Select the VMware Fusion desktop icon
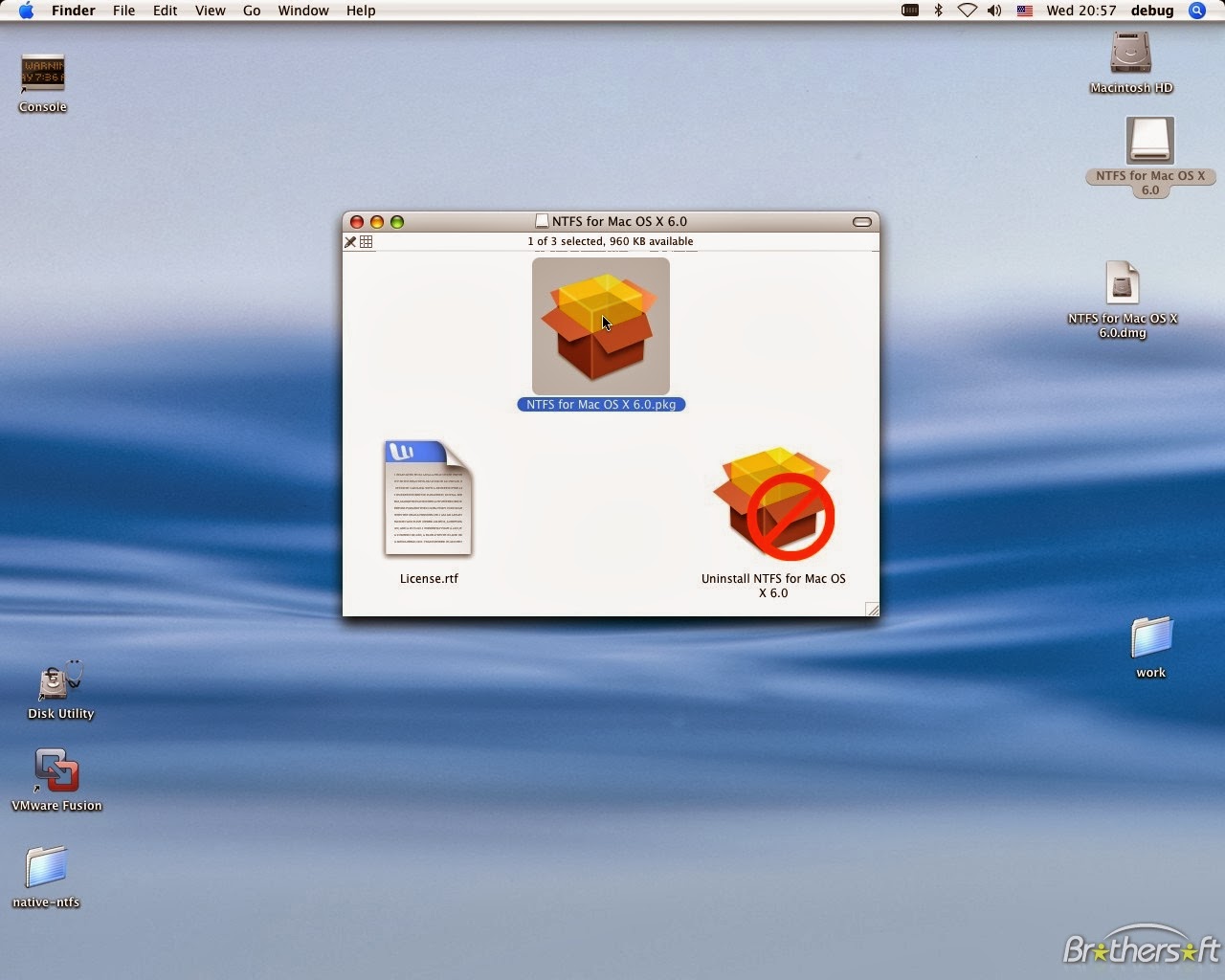Image resolution: width=1225 pixels, height=980 pixels. click(x=56, y=771)
